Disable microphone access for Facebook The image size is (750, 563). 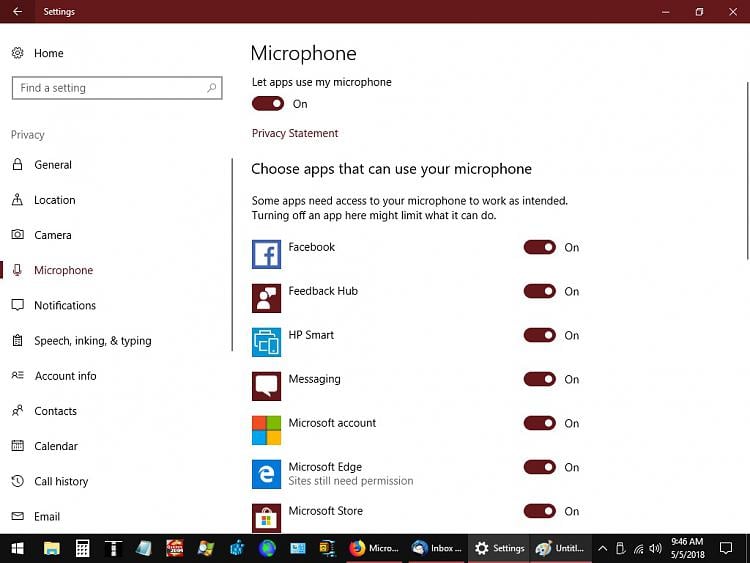click(x=540, y=247)
